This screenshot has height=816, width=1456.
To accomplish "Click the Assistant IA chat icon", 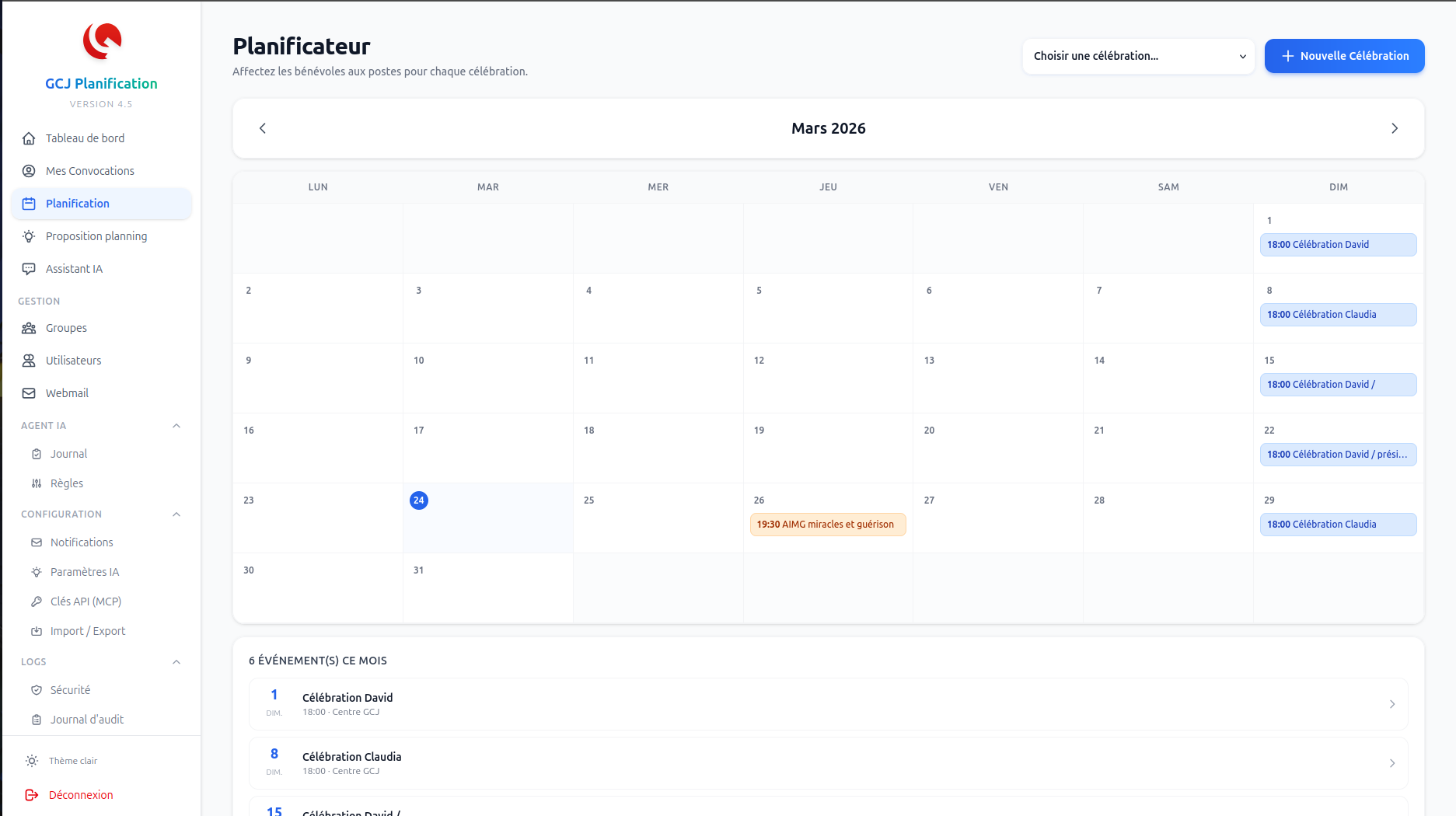I will point(29,269).
